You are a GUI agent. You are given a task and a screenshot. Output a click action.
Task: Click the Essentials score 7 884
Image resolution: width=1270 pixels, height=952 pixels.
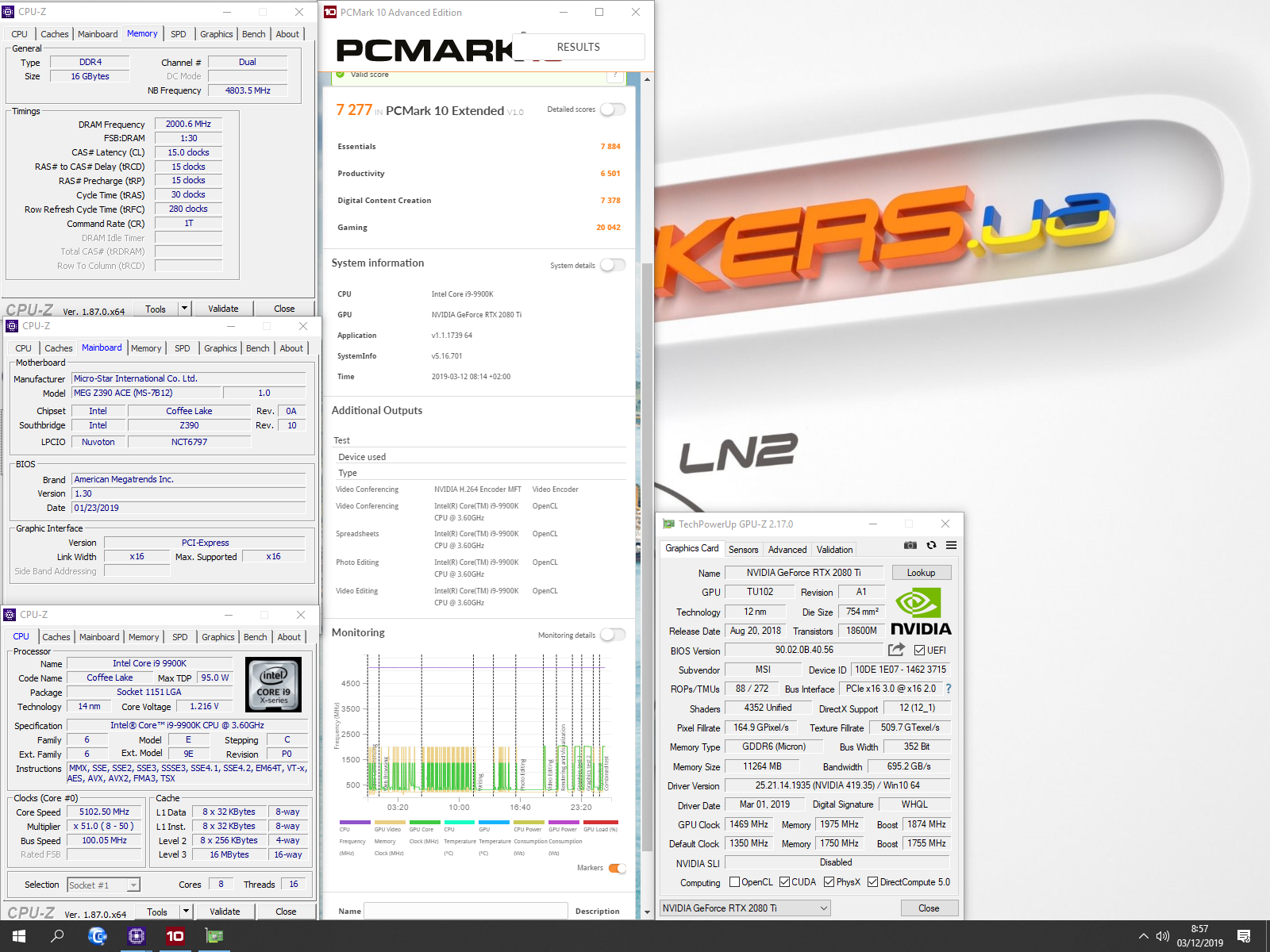coord(610,147)
